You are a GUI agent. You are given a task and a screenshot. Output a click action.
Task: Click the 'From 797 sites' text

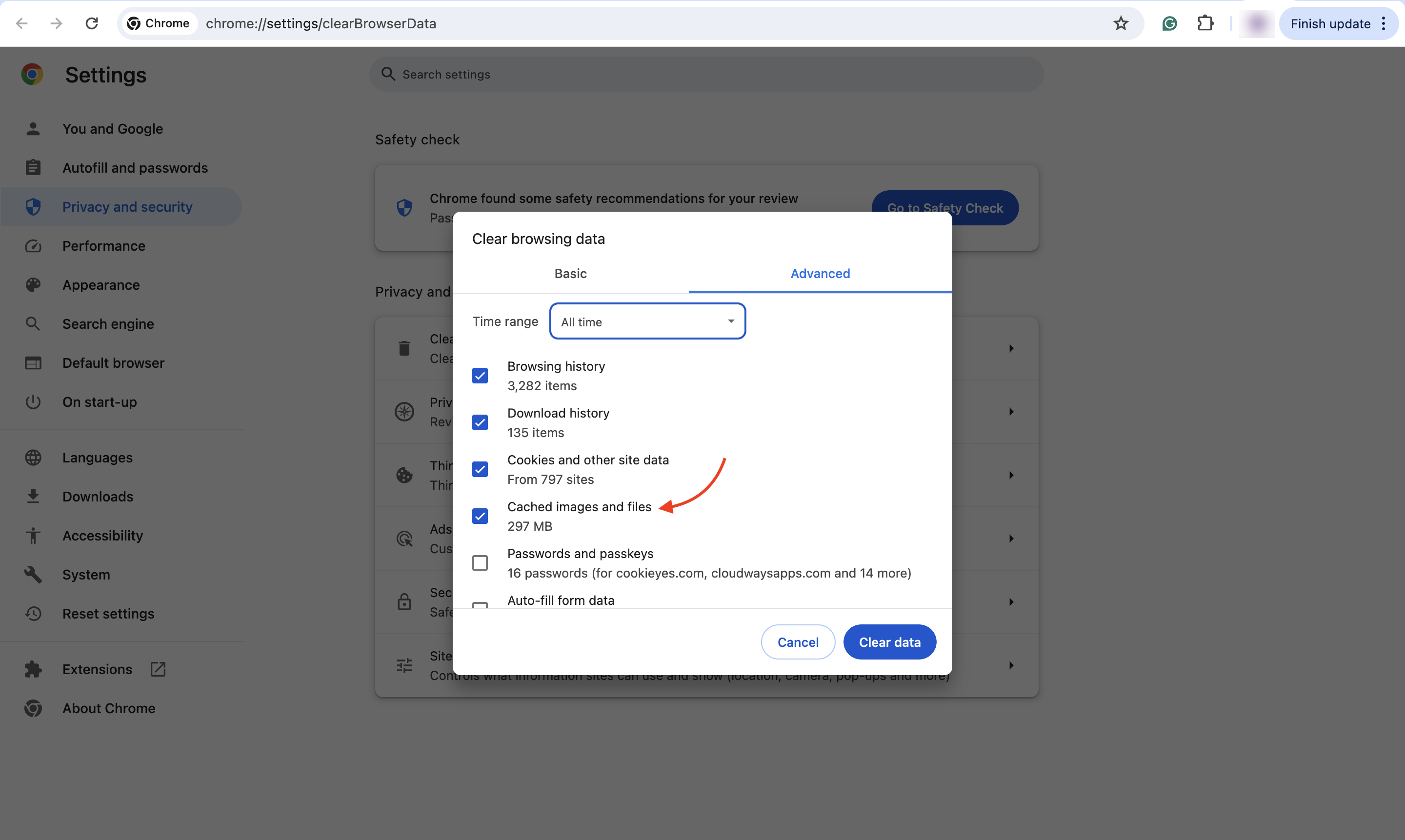pyautogui.click(x=550, y=480)
